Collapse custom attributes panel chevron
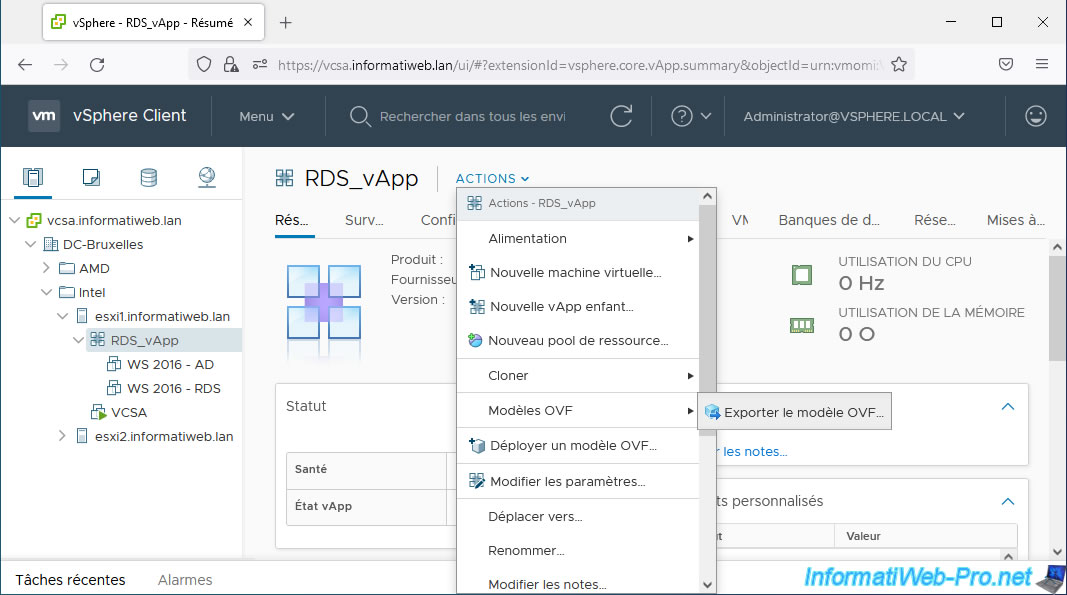1067x595 pixels. click(1008, 502)
